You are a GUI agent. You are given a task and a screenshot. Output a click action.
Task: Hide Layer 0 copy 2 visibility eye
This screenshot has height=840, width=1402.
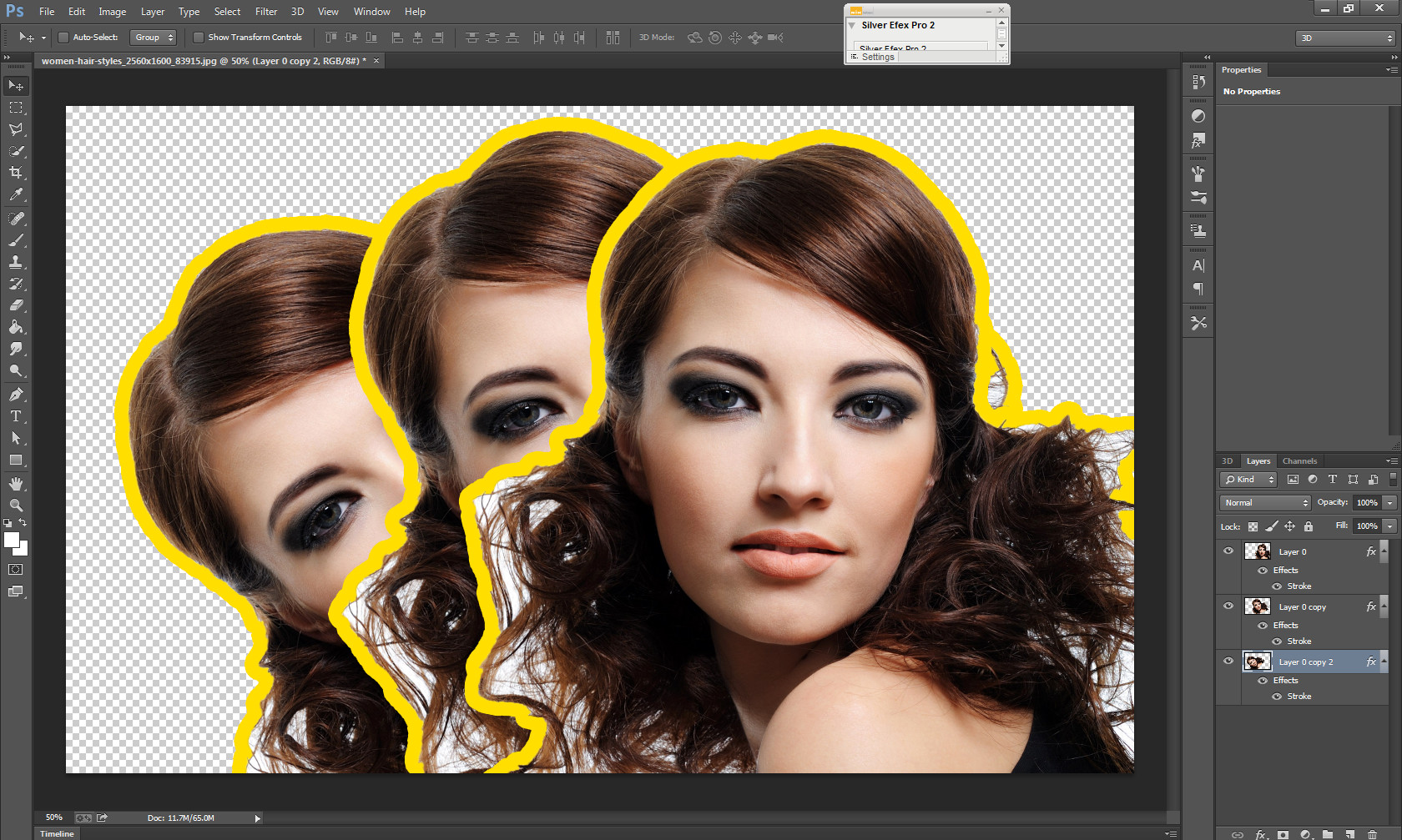tap(1228, 661)
